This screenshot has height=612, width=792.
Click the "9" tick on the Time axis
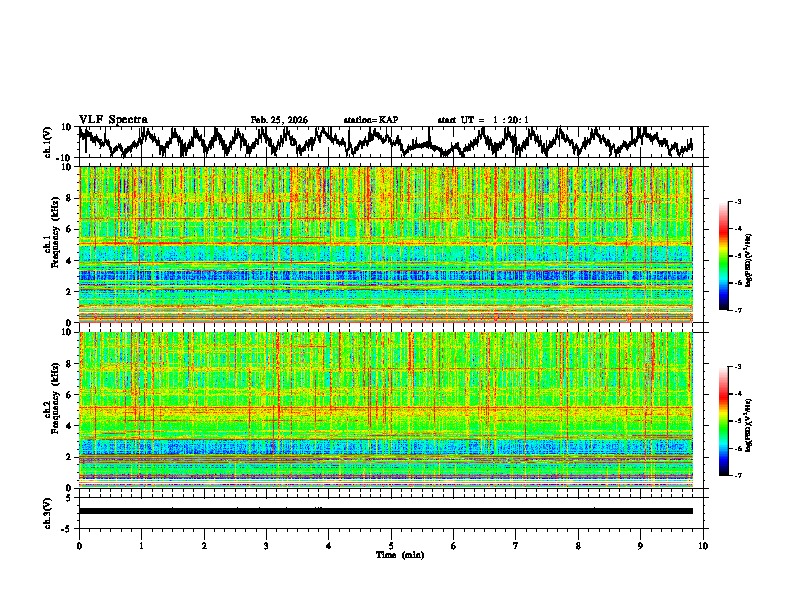(640, 546)
